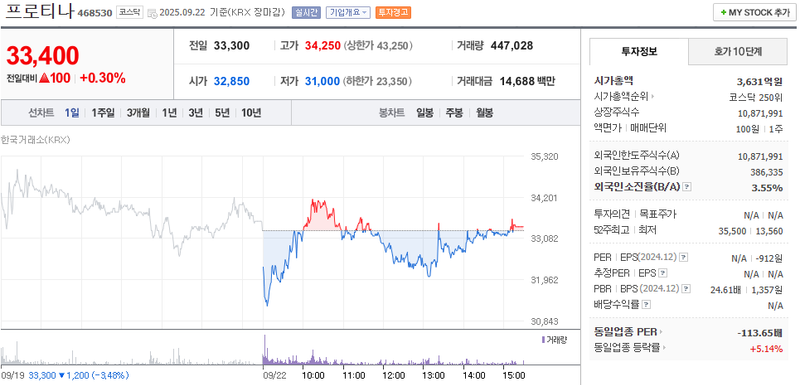
Task: Expand the 동일업종 등락률 arrow link
Action: [664, 348]
